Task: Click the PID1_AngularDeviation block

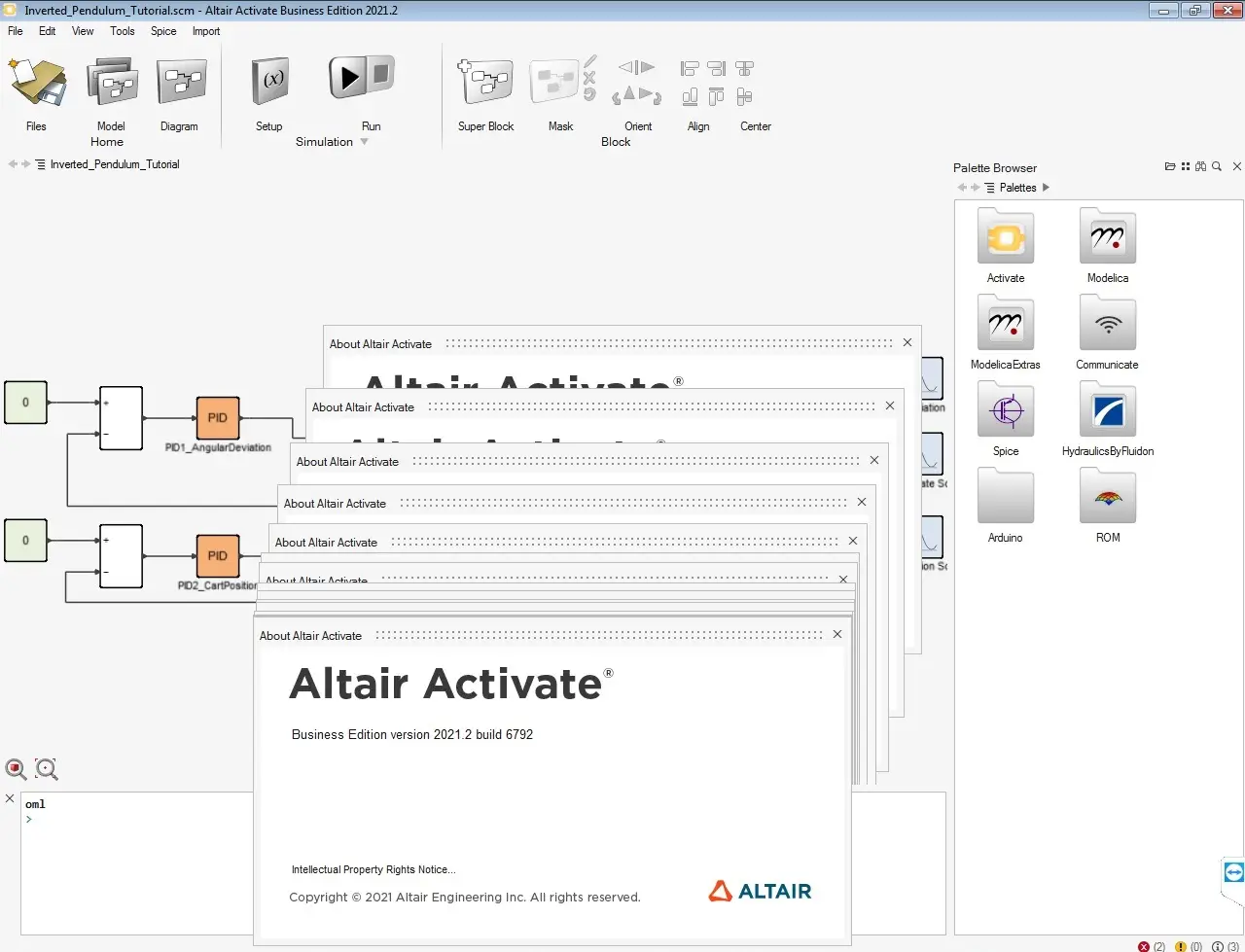Action: 218,418
